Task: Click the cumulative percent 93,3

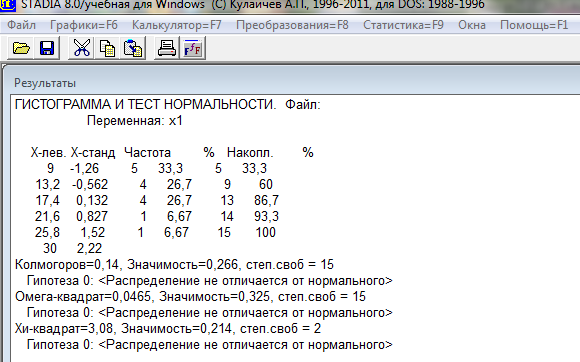Action: (266, 216)
